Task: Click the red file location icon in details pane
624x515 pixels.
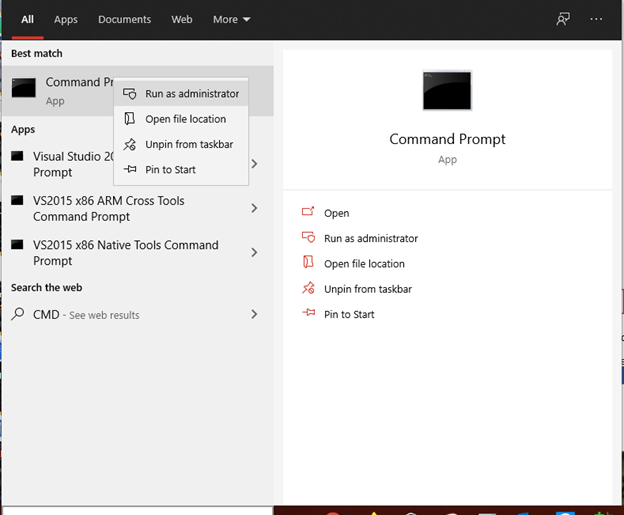Action: point(308,262)
